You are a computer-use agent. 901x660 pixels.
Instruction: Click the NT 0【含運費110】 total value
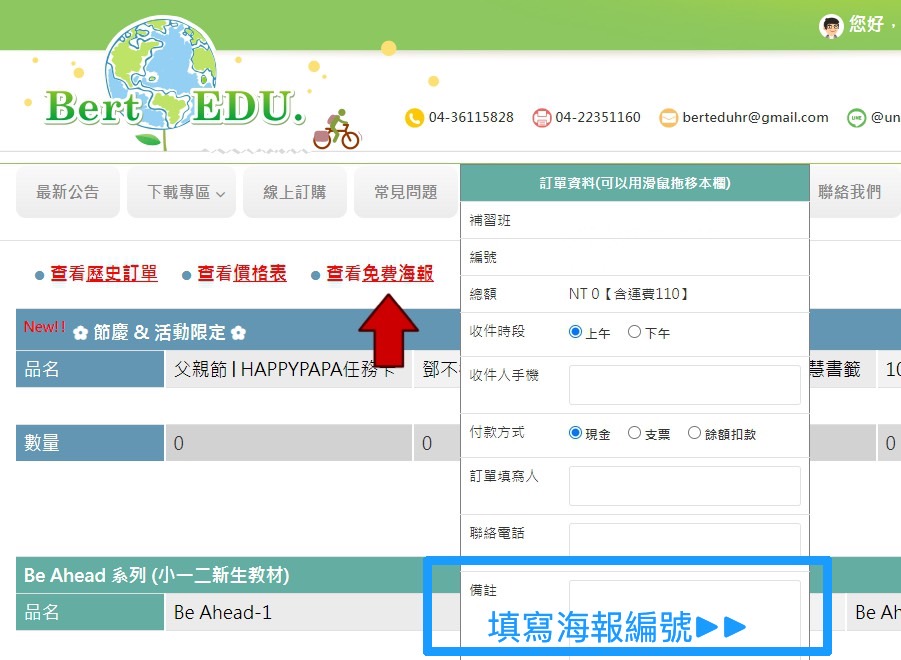(629, 294)
